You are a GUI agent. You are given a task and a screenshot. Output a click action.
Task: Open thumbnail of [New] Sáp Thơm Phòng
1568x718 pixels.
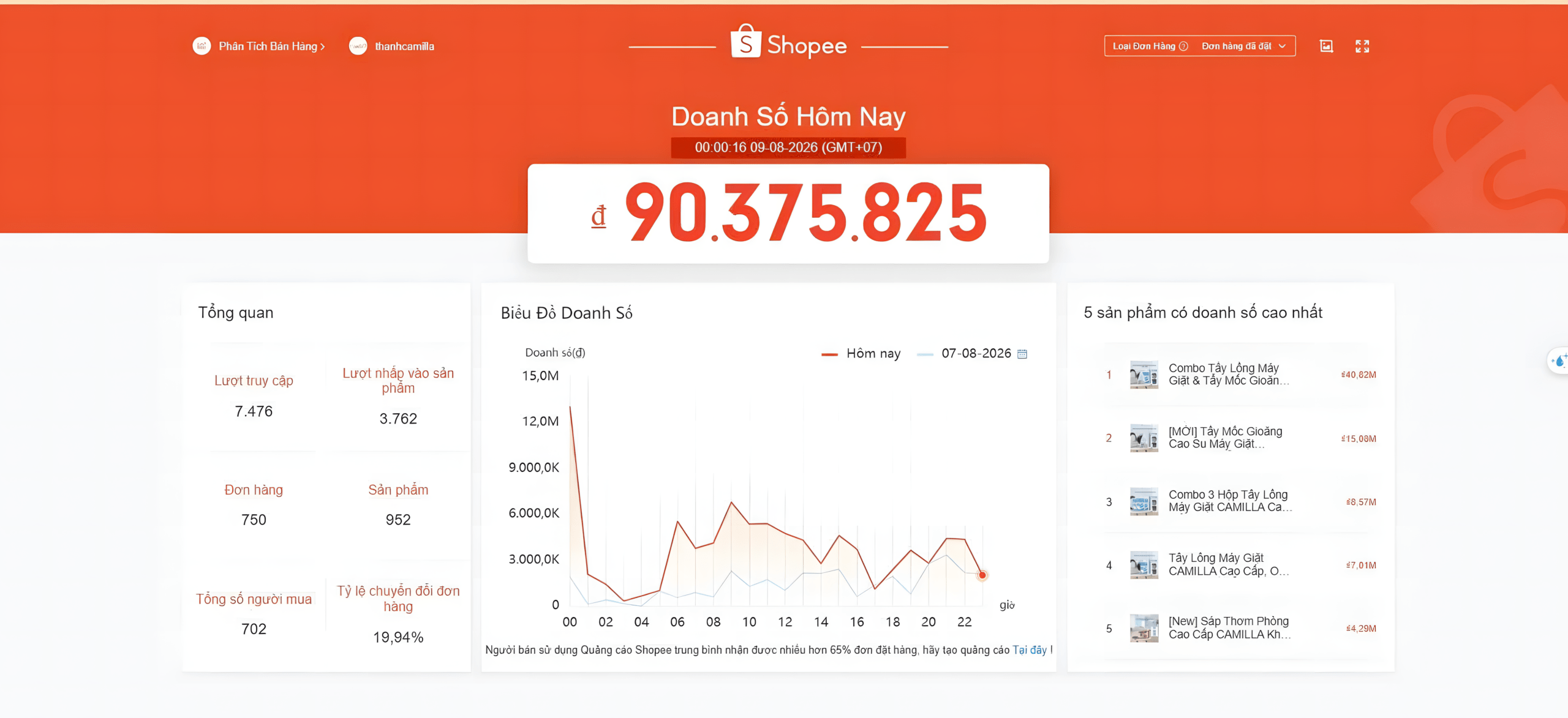tap(1144, 628)
